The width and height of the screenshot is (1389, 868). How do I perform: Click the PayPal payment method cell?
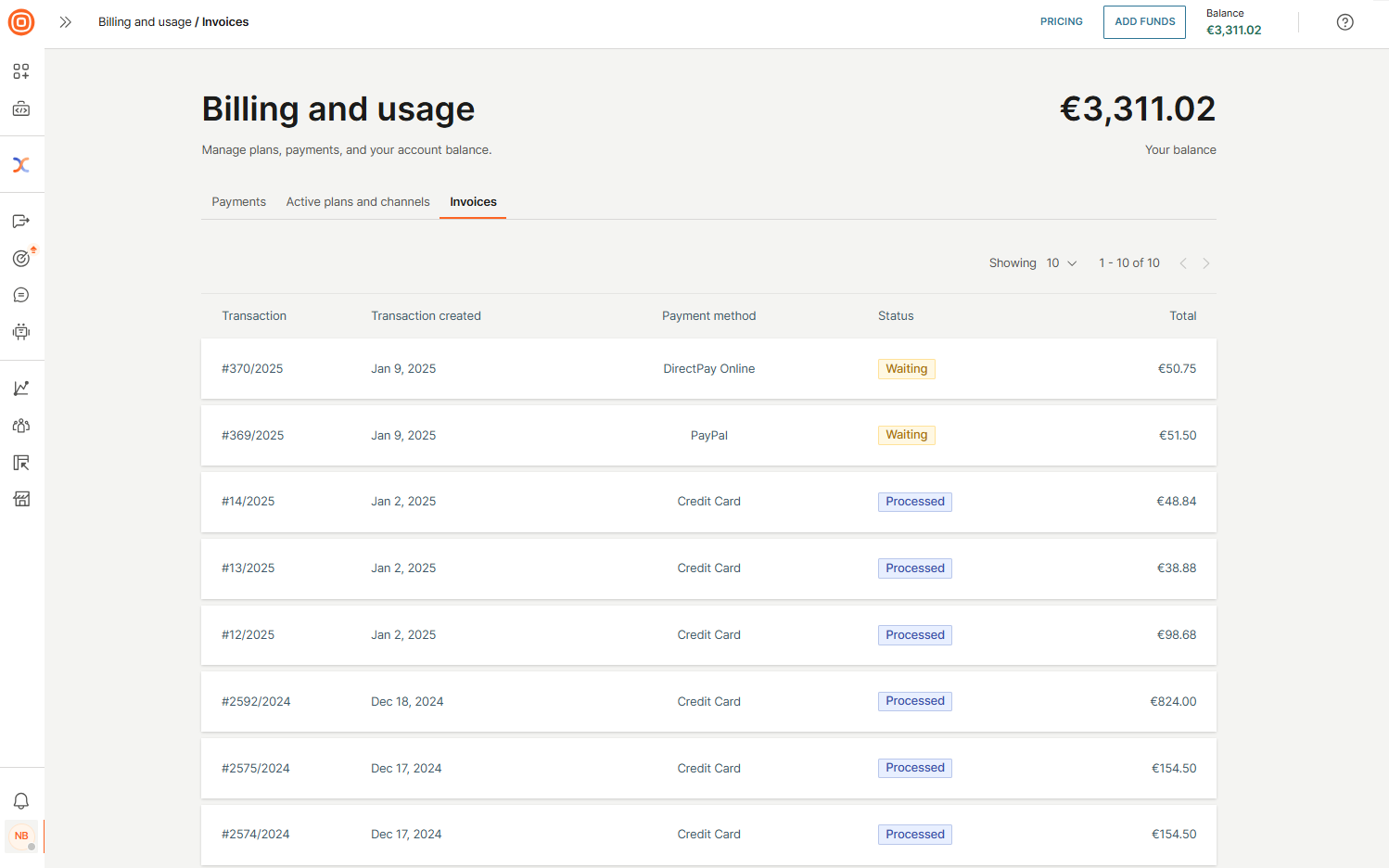click(708, 436)
